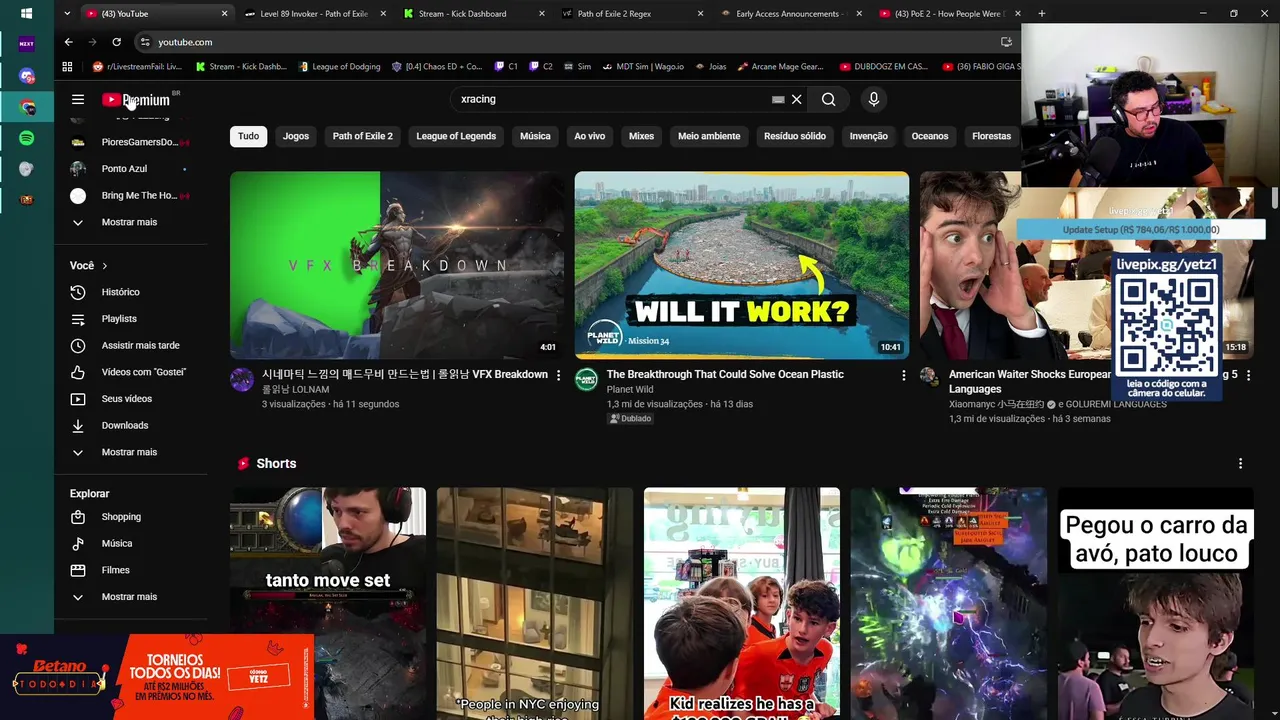The height and width of the screenshot is (720, 1280).
Task: Open League of Dodging bookmark
Action: click(x=339, y=67)
